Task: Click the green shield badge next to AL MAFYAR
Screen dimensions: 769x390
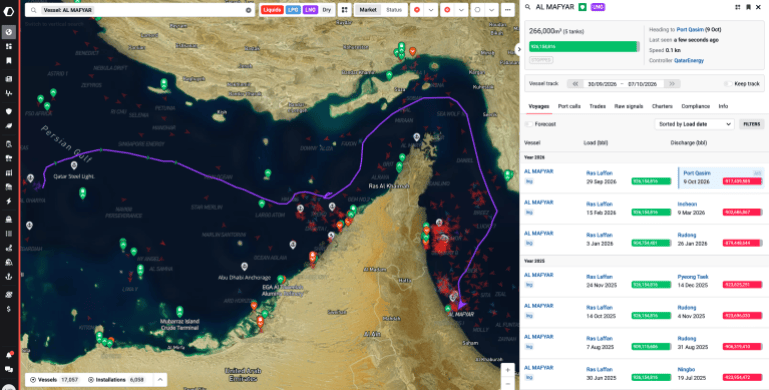Action: [582, 7]
